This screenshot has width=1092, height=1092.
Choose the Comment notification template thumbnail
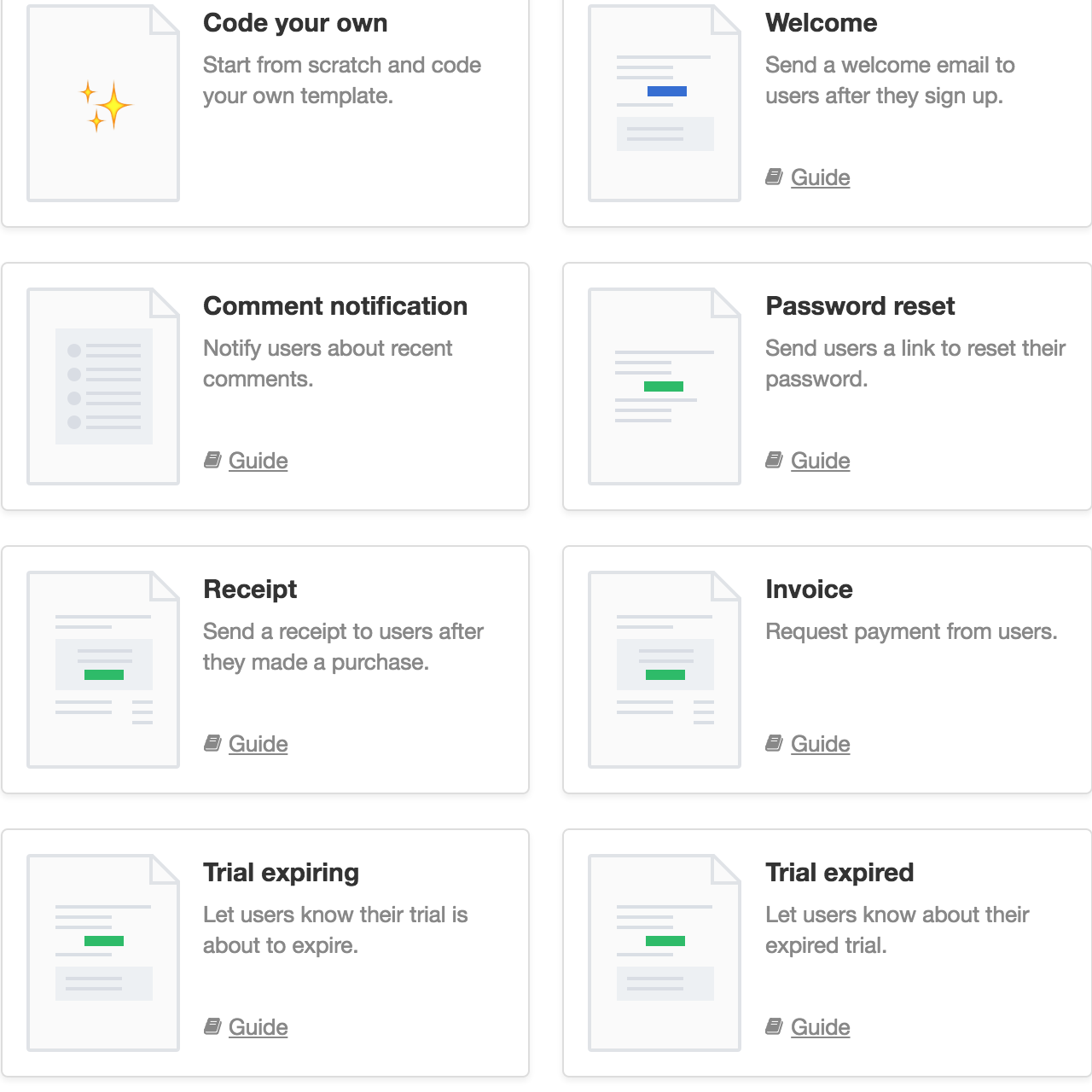(x=103, y=386)
